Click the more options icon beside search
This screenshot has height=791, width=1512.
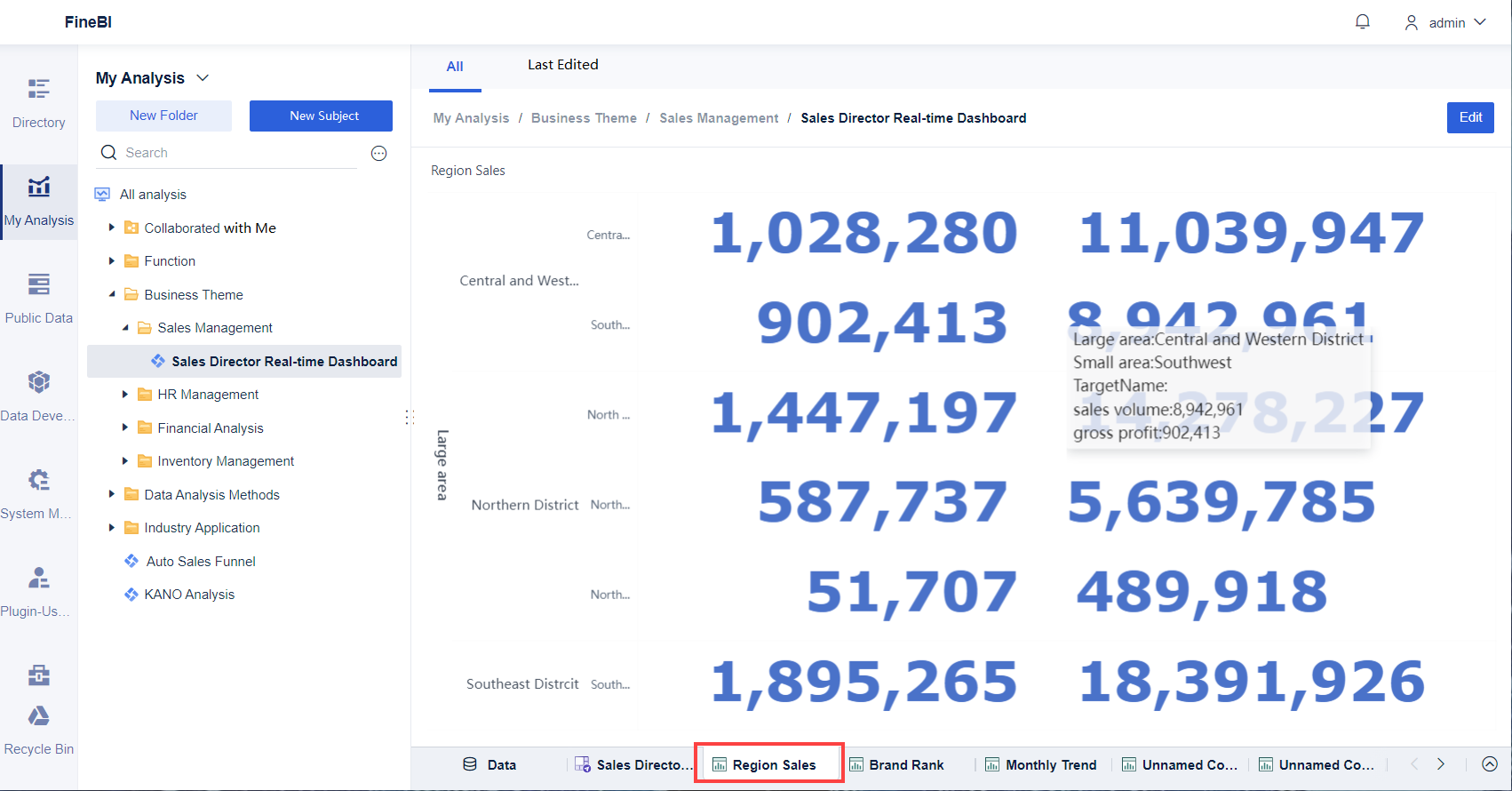[378, 153]
